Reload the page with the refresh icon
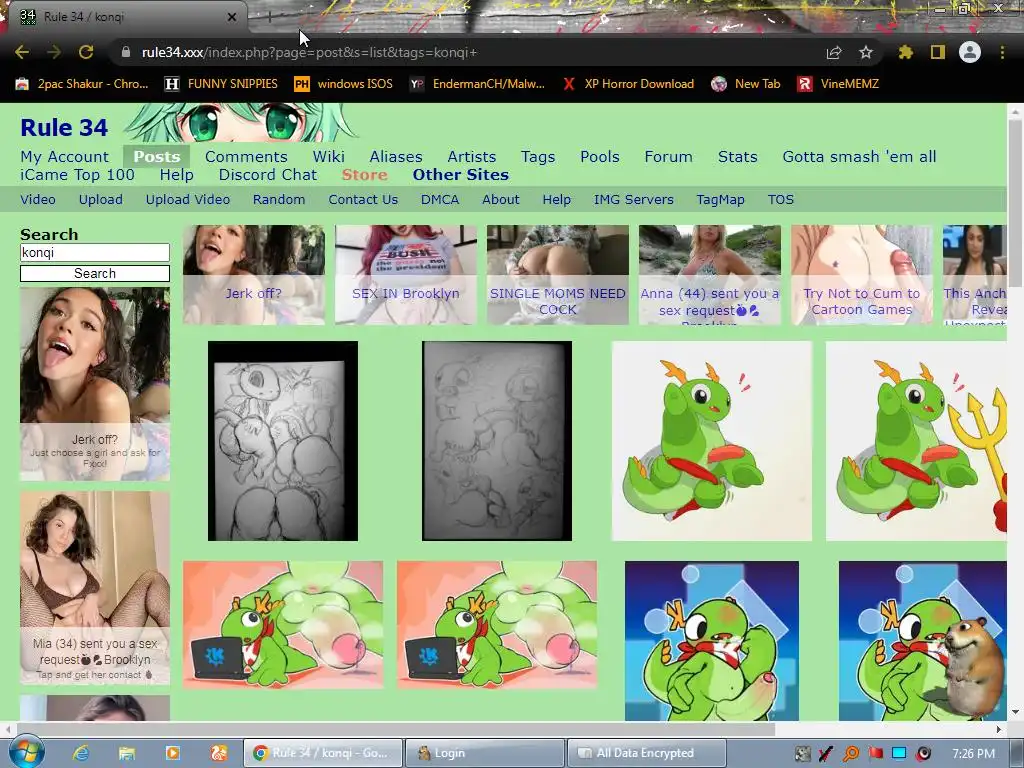This screenshot has width=1024, height=768. 86,52
